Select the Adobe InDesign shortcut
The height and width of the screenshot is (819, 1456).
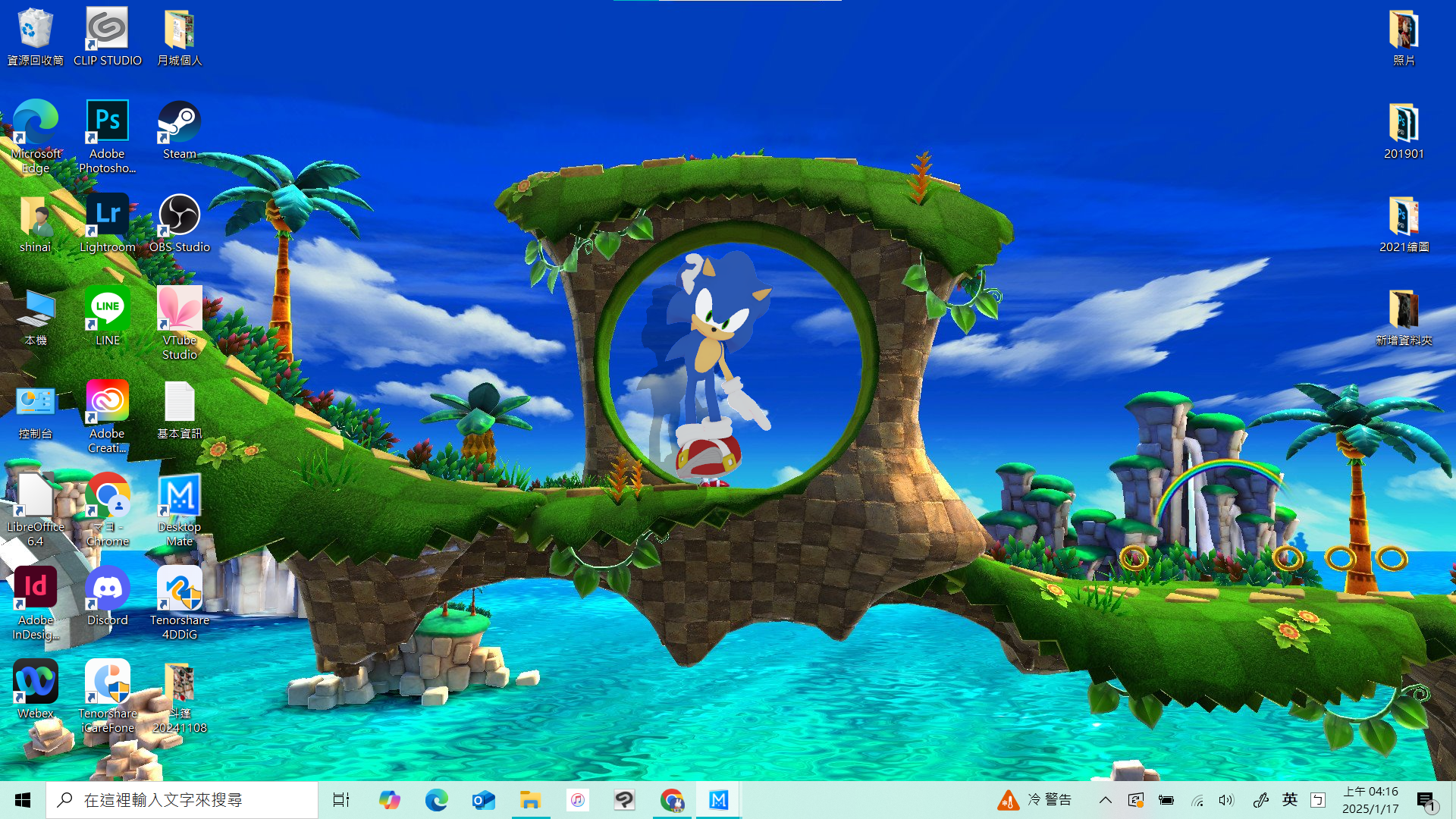coord(35,603)
